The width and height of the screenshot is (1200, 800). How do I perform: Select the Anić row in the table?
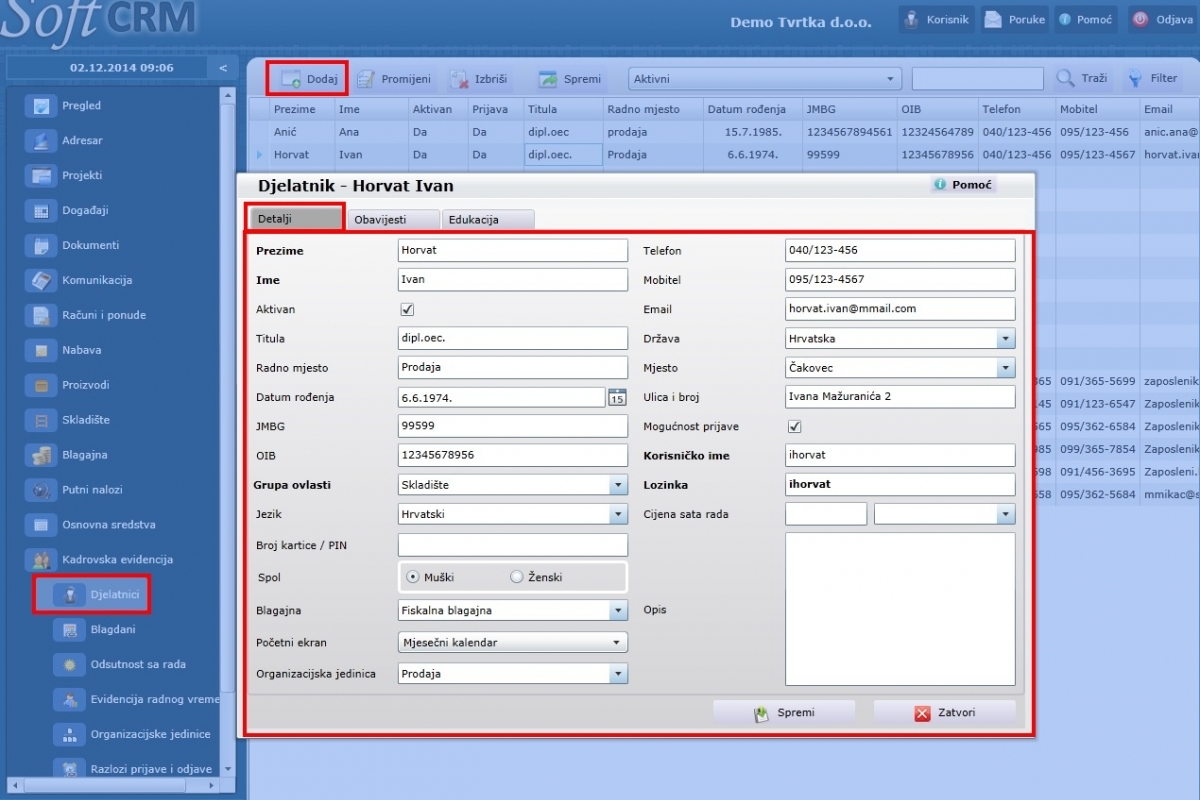pyautogui.click(x=724, y=131)
